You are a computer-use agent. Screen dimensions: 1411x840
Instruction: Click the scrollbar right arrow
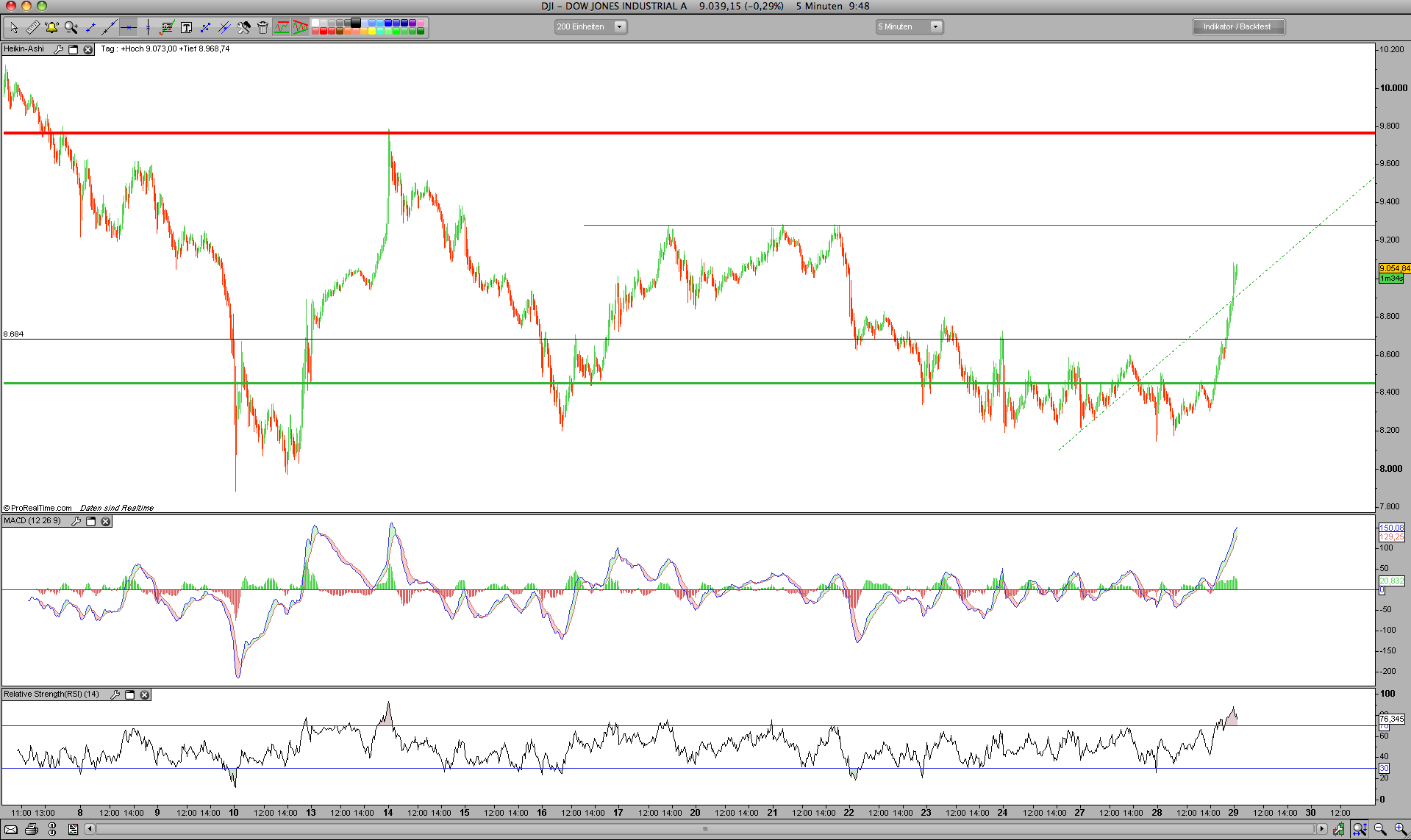click(x=1321, y=829)
